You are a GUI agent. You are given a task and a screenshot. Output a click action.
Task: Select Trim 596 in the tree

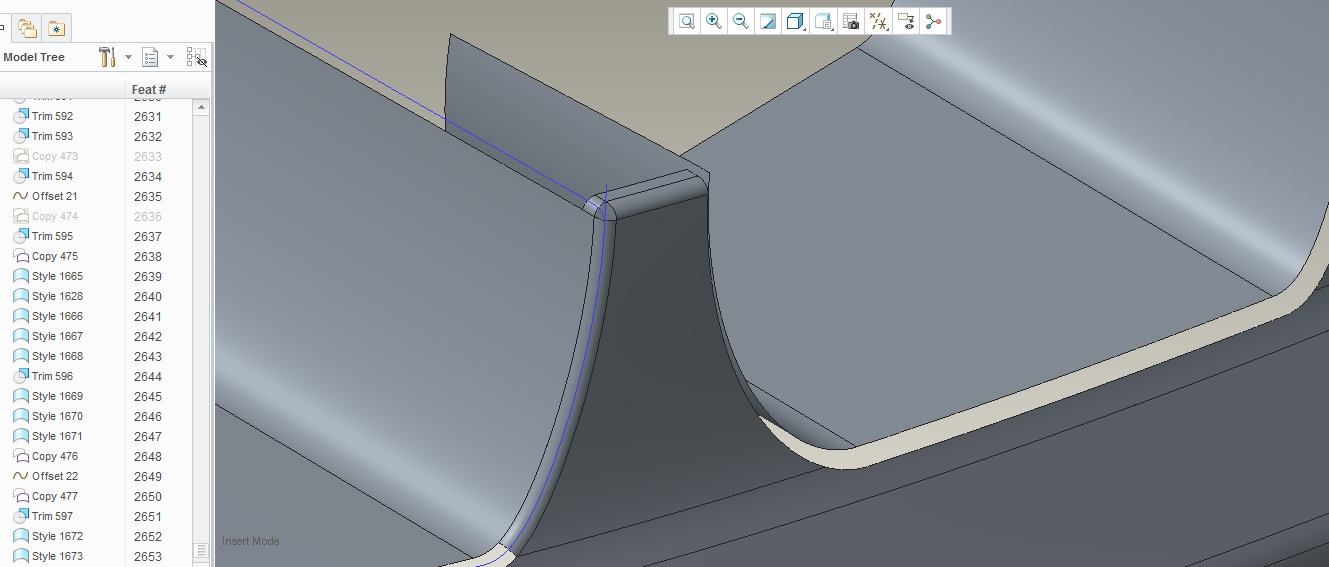[x=52, y=376]
